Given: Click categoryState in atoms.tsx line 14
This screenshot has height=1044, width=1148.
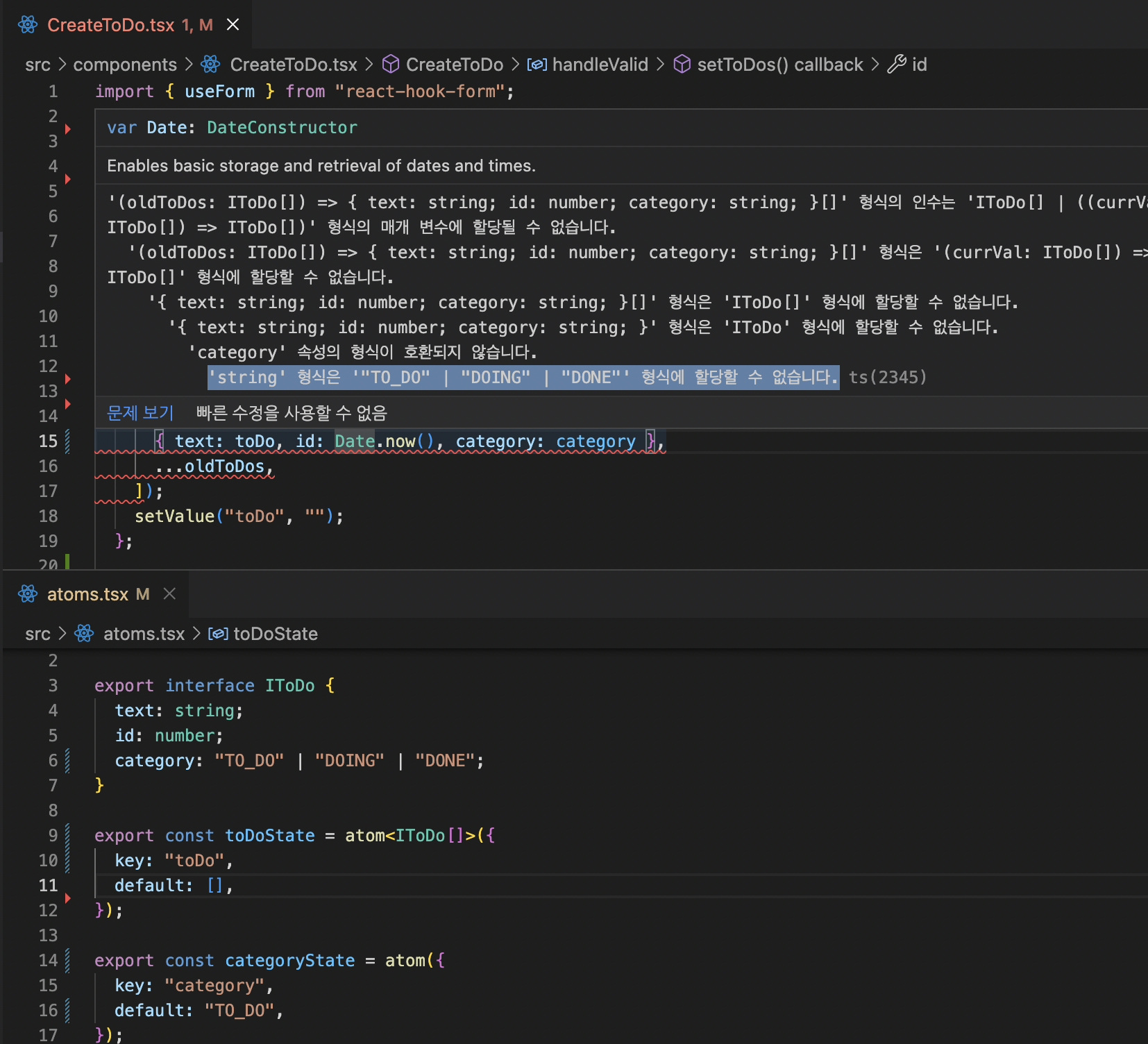Looking at the screenshot, I should point(290,961).
